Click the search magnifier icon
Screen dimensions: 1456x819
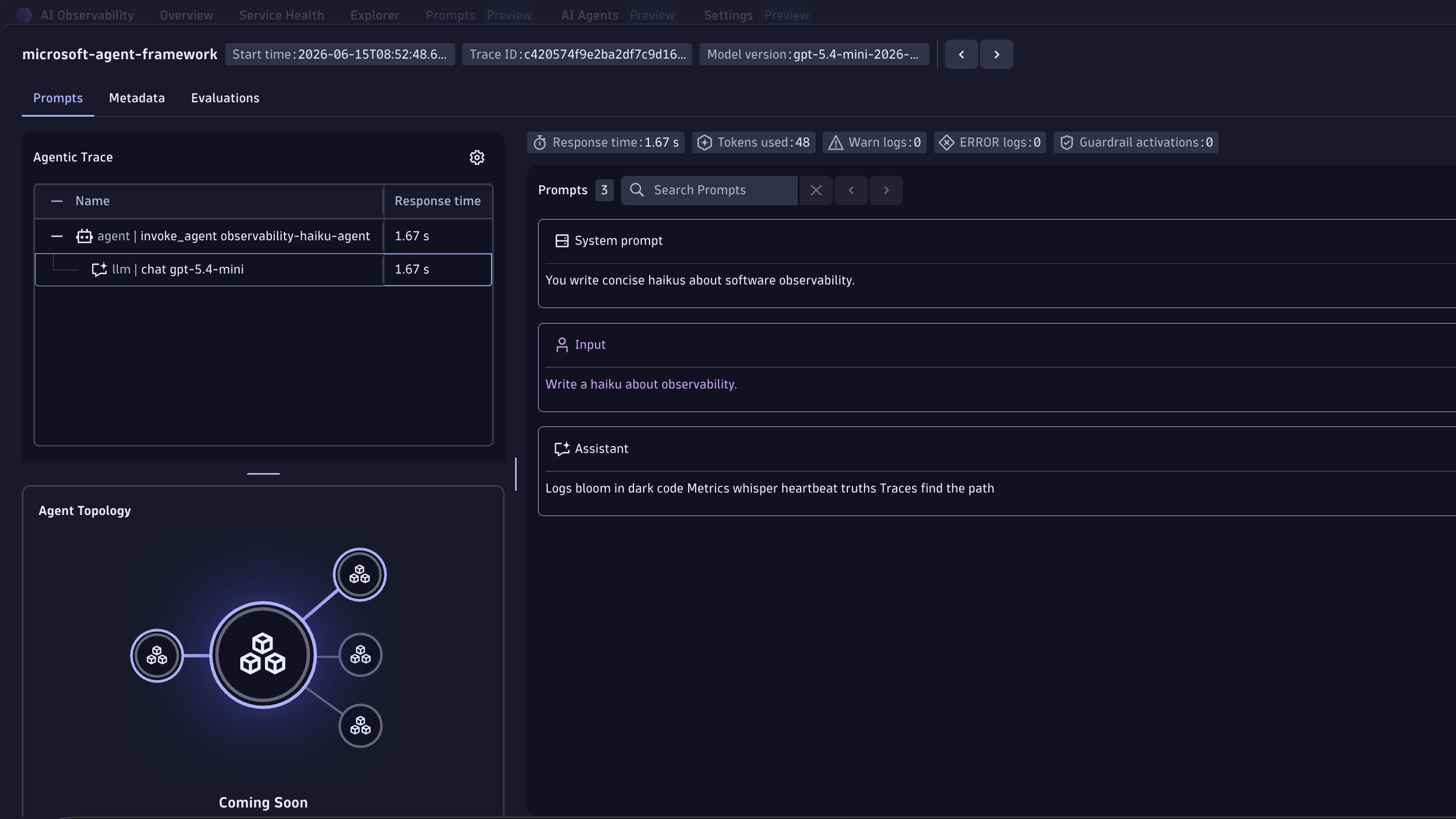[636, 190]
